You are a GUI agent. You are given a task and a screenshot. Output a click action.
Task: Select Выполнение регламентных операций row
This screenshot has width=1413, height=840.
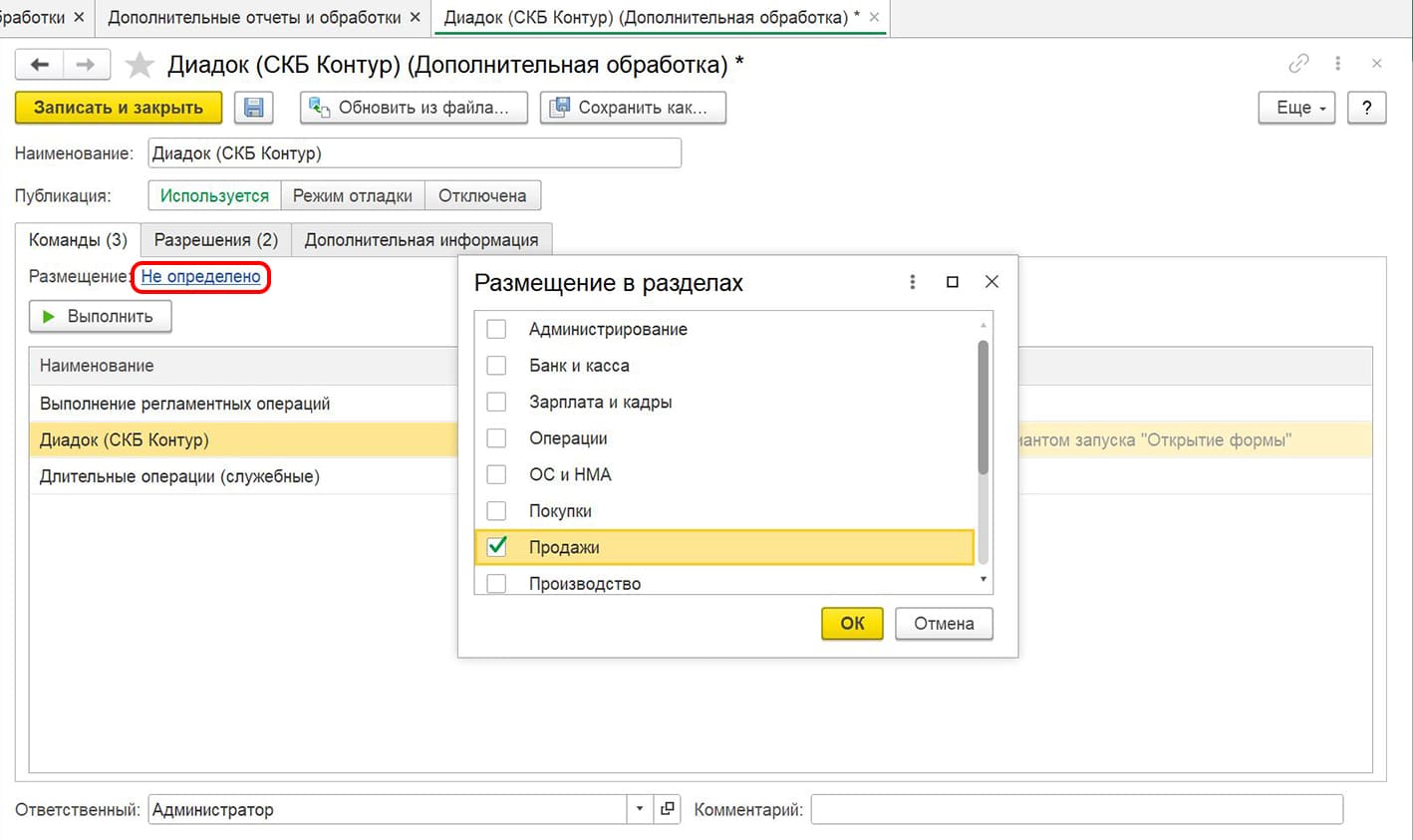tap(243, 404)
